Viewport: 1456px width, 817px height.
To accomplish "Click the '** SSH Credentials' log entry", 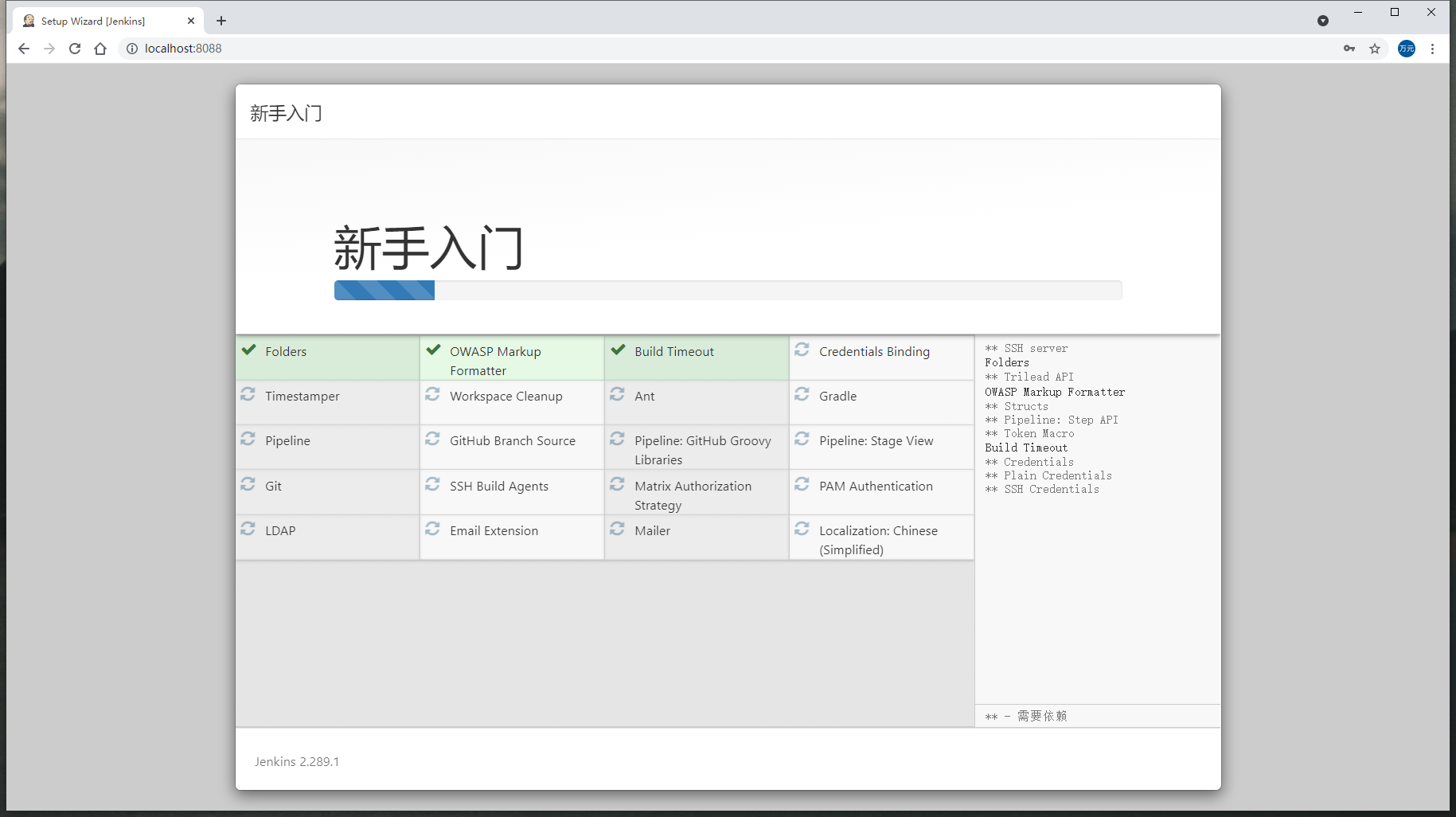I will click(x=1042, y=489).
